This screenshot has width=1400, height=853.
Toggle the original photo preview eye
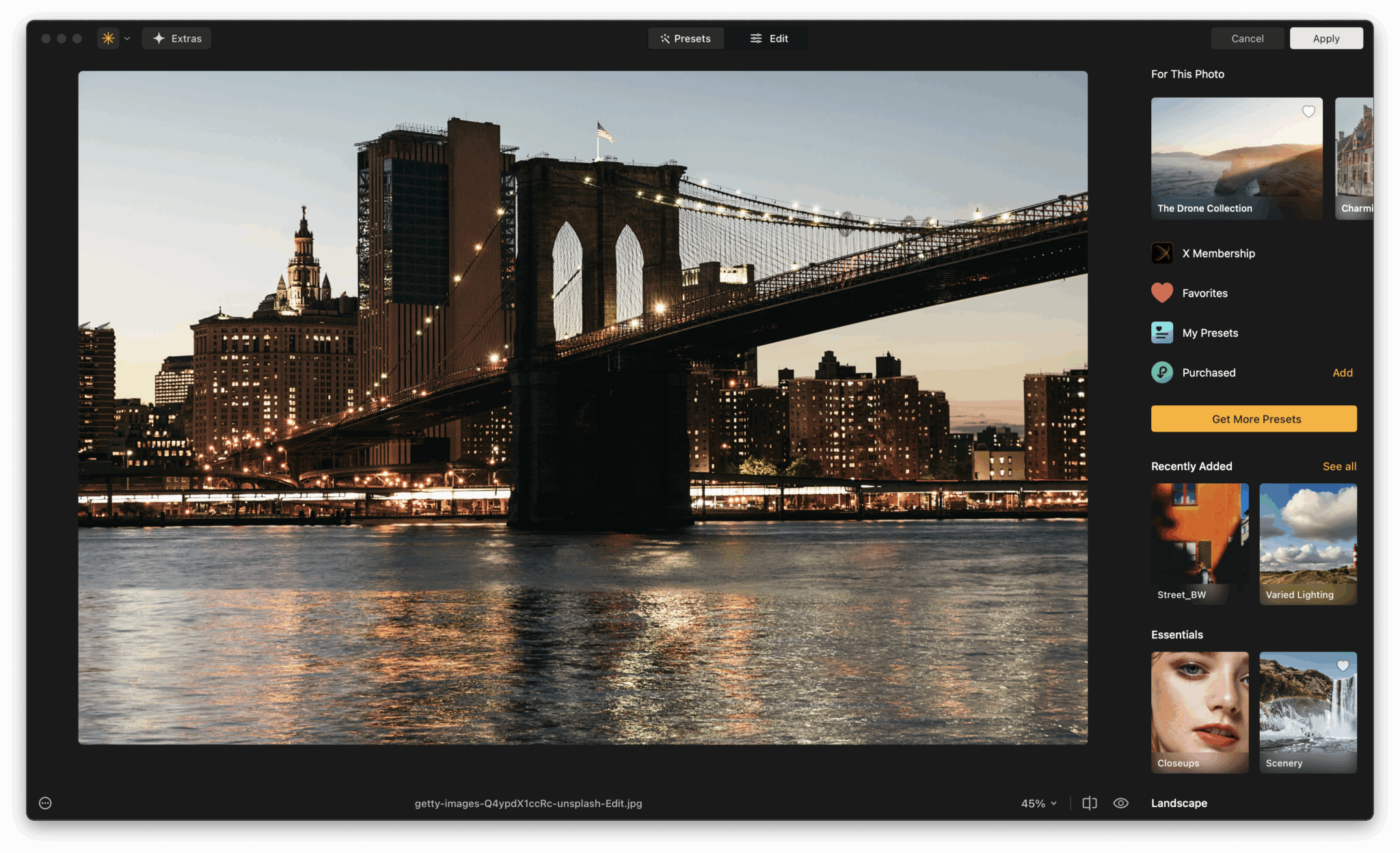pos(1121,802)
